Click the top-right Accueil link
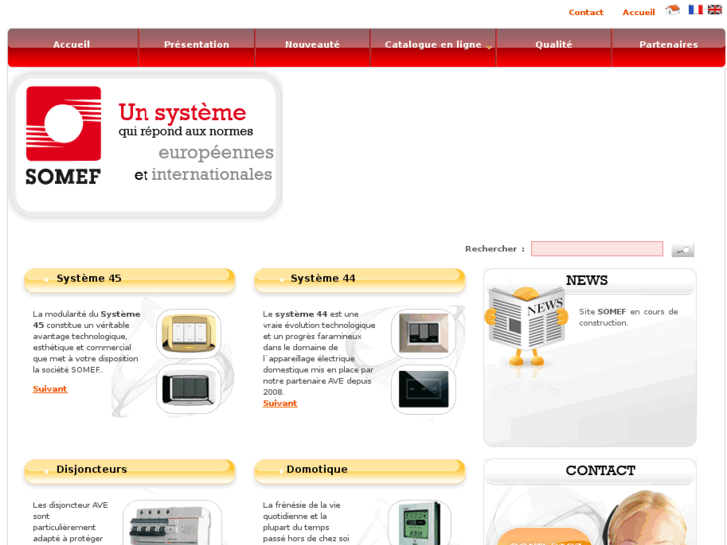The width and height of the screenshot is (727, 545). (638, 13)
